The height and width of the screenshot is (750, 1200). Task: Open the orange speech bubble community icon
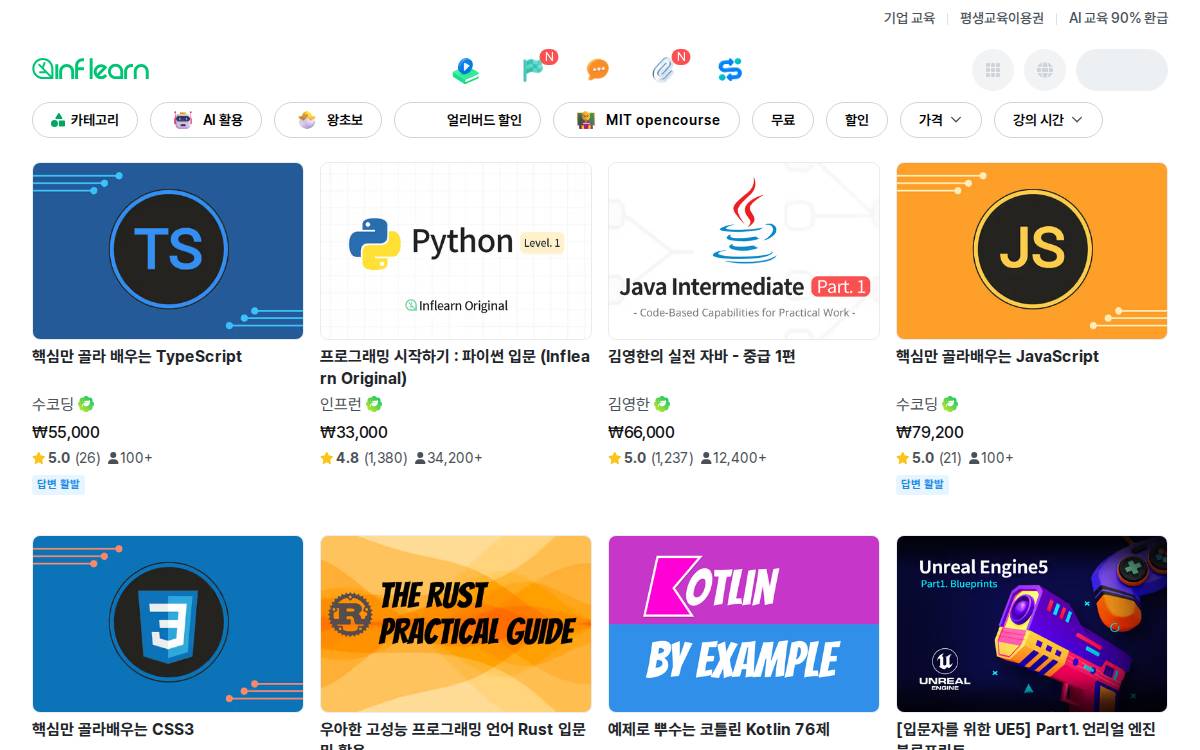(x=598, y=70)
